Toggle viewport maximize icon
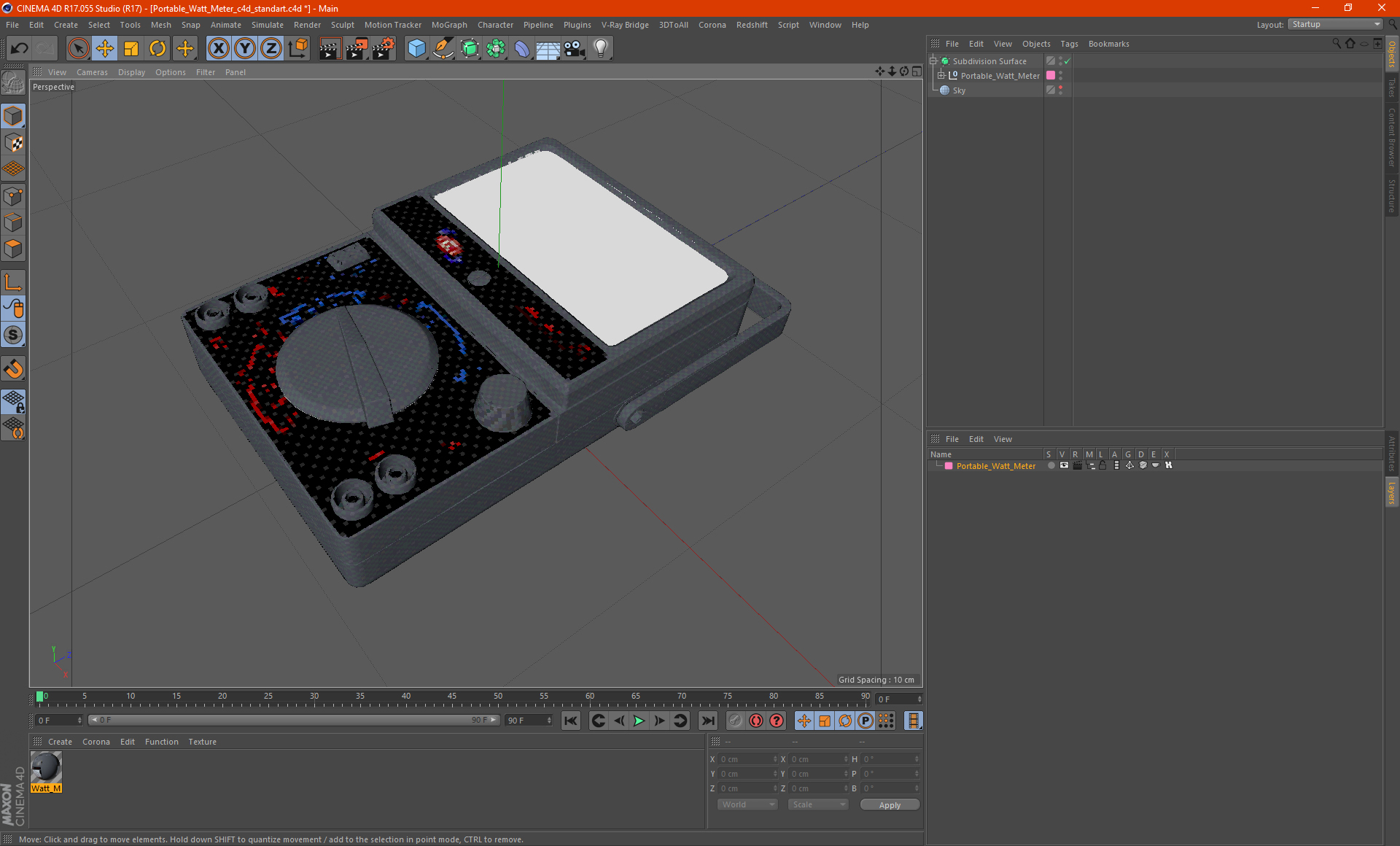This screenshot has width=1400, height=846. pos(917,71)
